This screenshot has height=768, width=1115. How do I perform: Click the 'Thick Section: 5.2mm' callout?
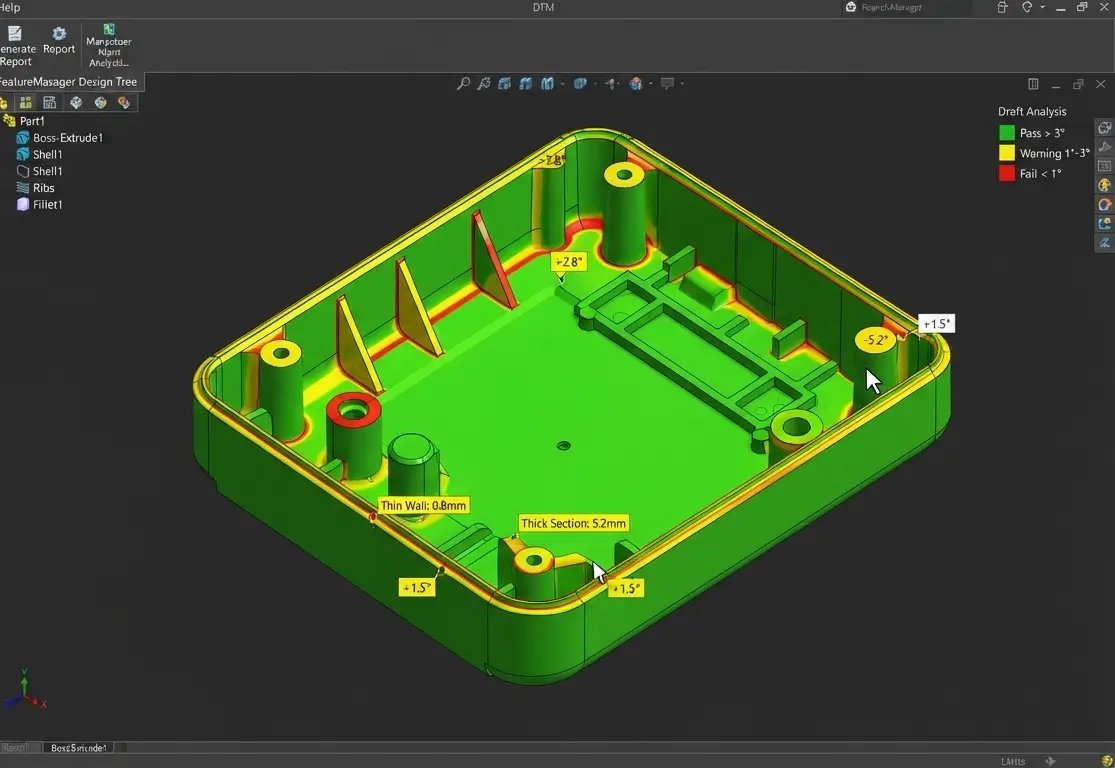(573, 523)
